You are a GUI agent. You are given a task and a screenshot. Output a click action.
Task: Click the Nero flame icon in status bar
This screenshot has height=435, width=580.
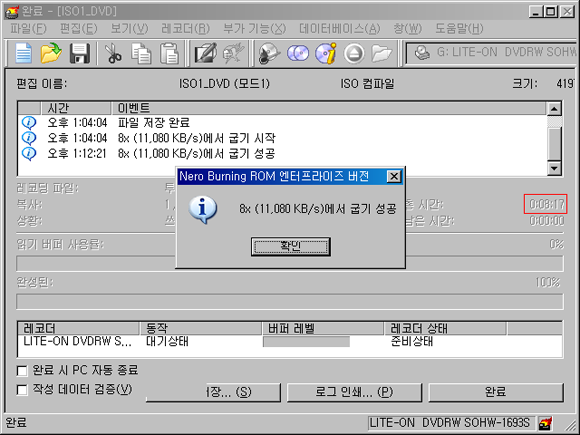click(x=545, y=423)
